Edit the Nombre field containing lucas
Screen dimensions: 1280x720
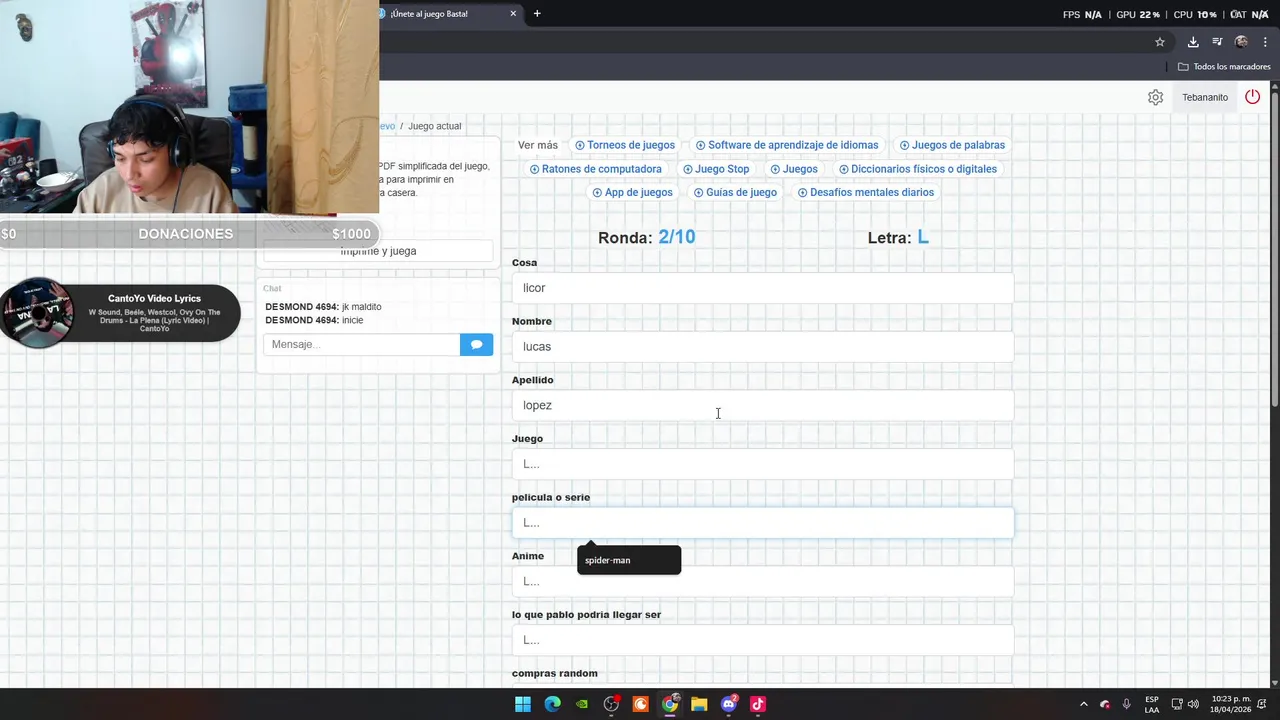pyautogui.click(x=762, y=346)
